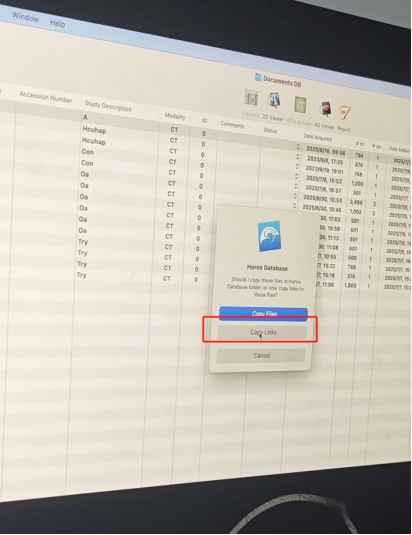Screen dimensions: 412x535
Task: Sort by the Study Description column
Action: coord(108,107)
